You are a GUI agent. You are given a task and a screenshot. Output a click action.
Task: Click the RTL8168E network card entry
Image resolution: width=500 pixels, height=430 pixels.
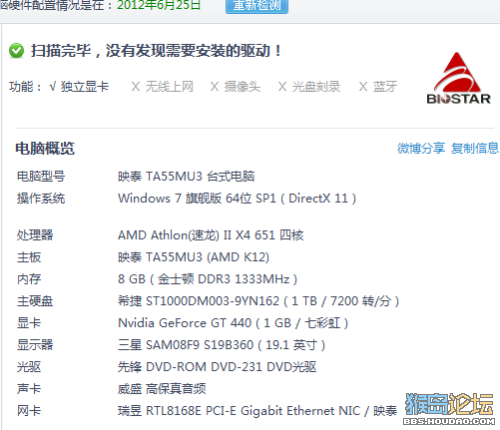point(257,411)
